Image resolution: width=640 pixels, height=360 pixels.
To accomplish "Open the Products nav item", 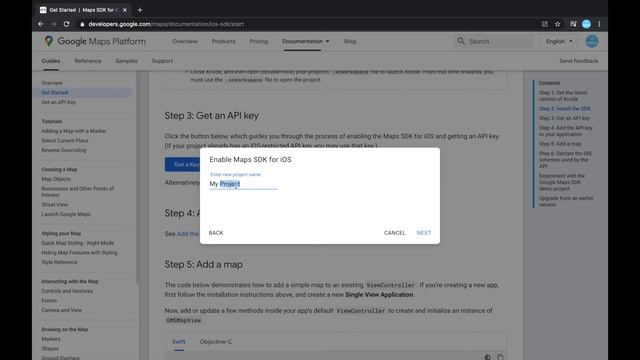I will [x=223, y=41].
